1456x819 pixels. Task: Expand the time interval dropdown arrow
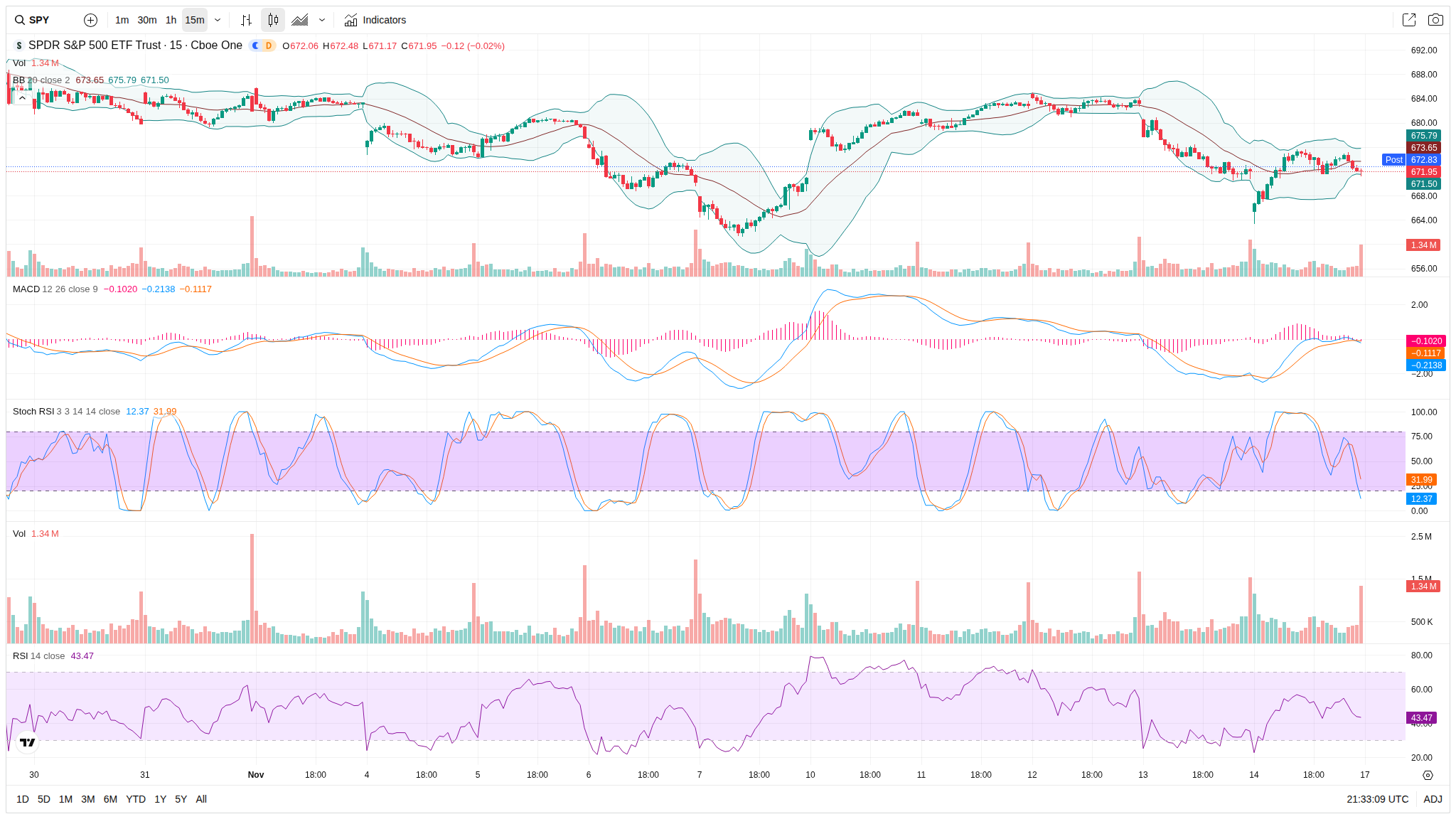point(218,20)
